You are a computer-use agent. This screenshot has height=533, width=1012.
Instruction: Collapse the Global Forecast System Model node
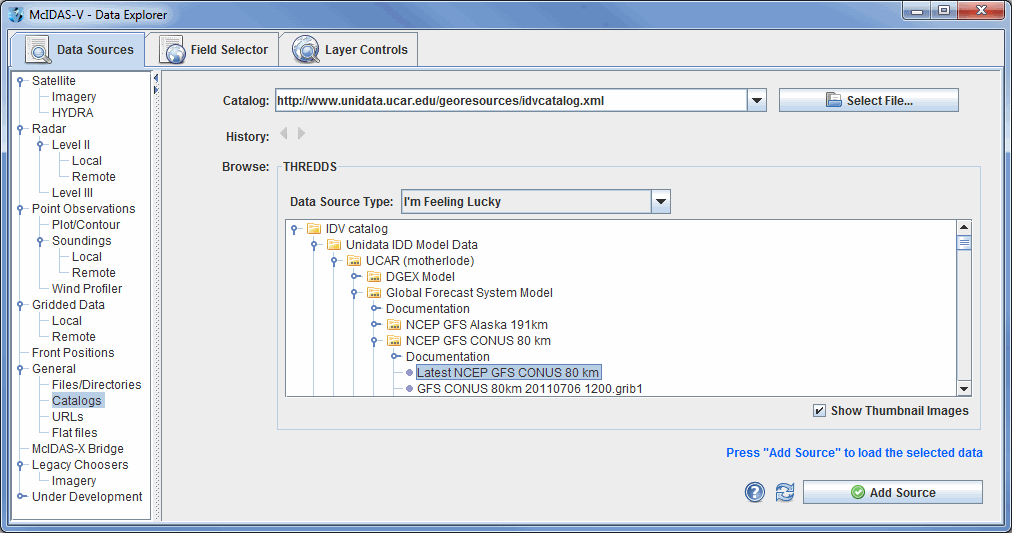point(354,294)
